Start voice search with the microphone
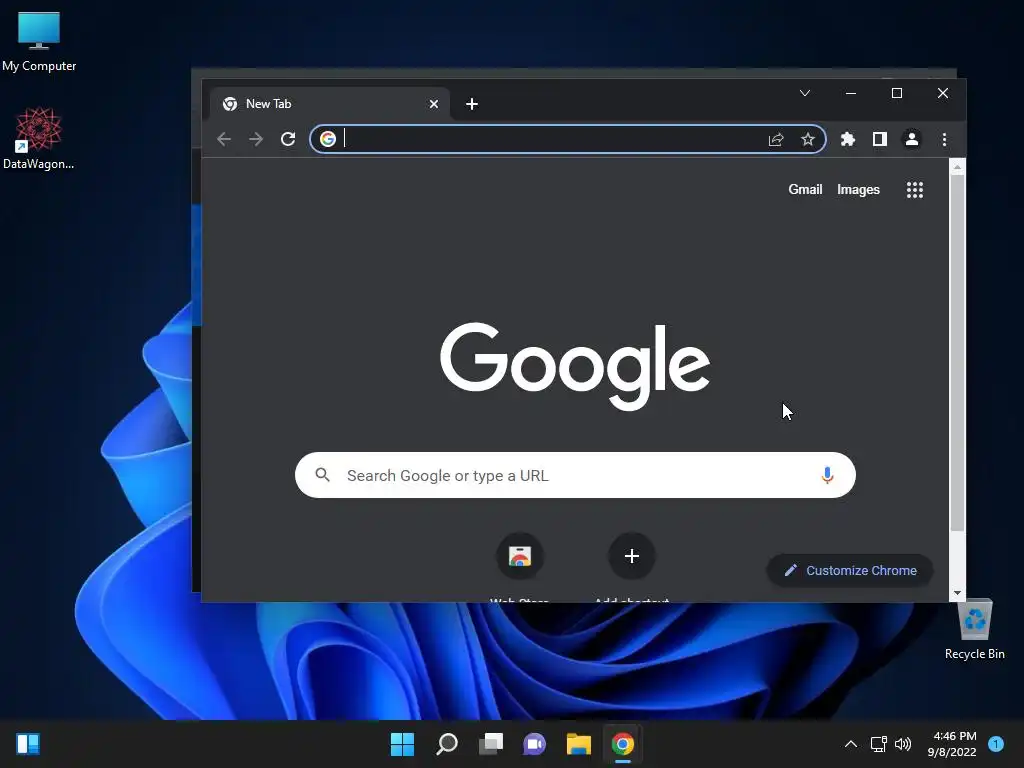Screen dimensions: 1024x768 tap(827, 475)
